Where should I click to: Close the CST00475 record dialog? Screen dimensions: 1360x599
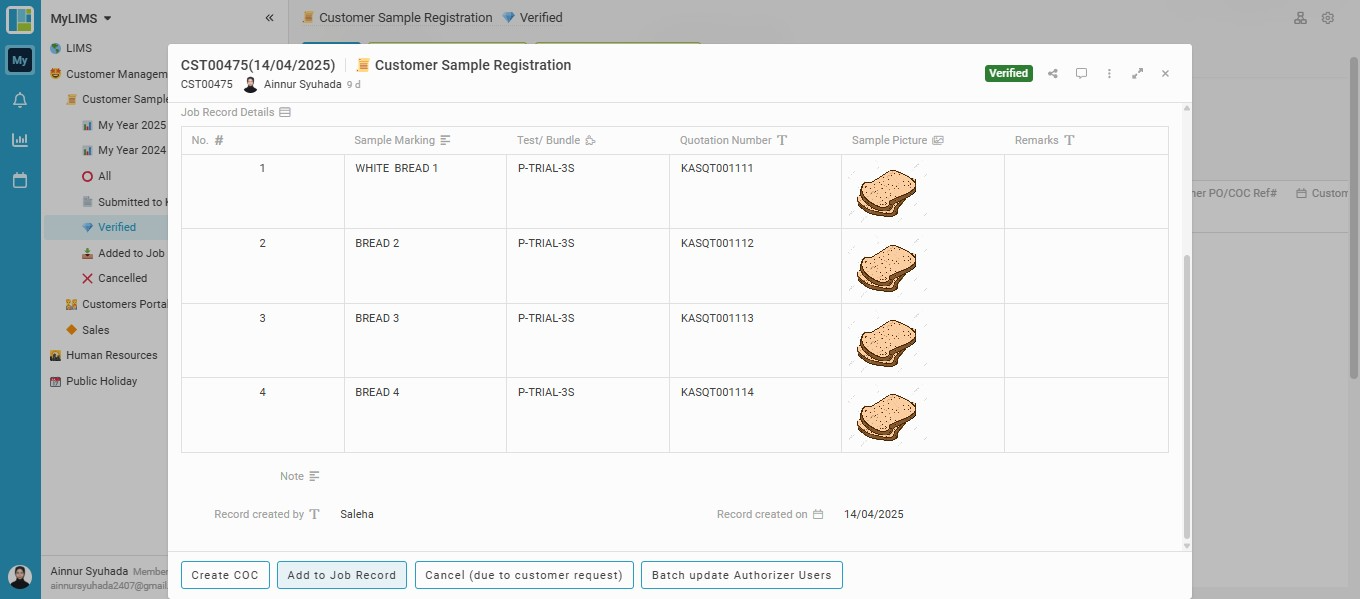pos(1165,73)
